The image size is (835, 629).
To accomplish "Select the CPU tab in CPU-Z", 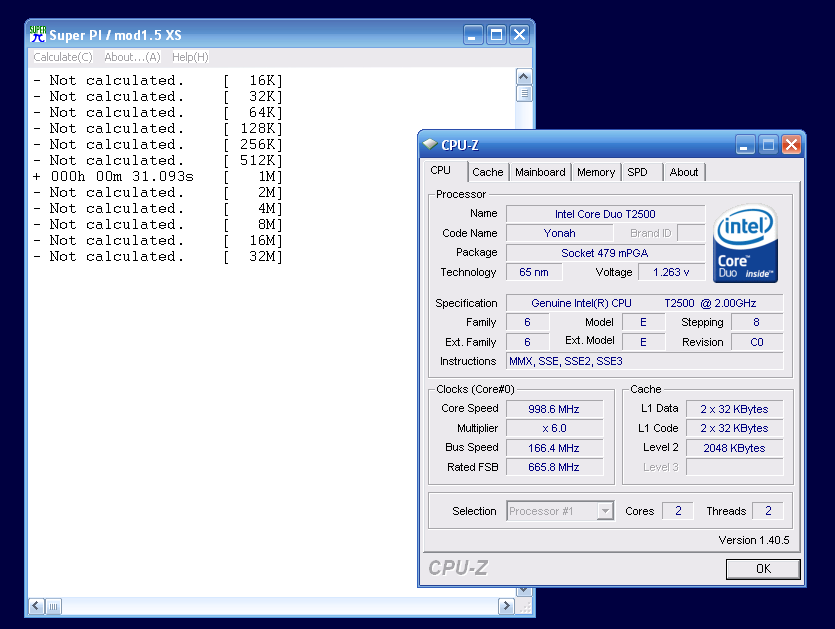I will pos(440,170).
